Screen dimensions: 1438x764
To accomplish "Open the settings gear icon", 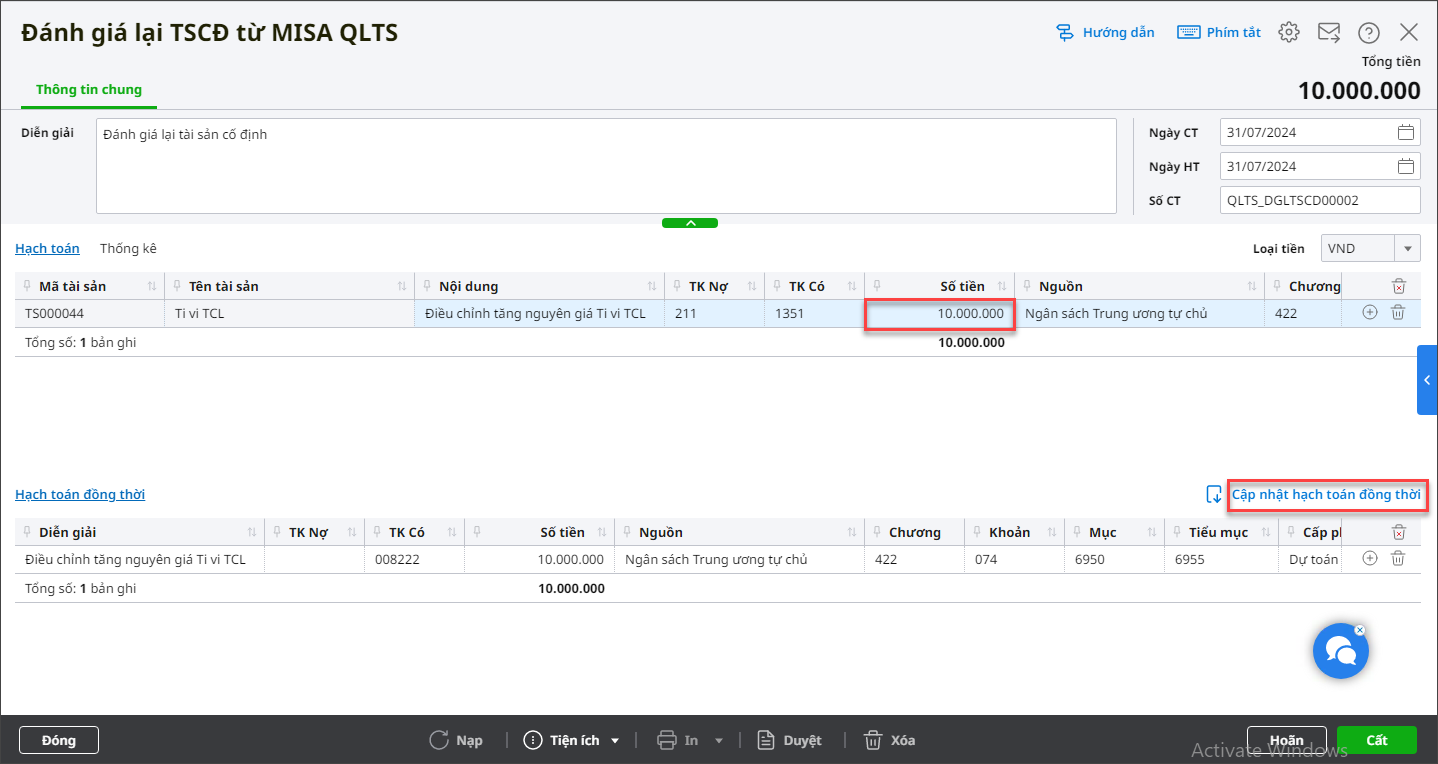I will (1289, 32).
